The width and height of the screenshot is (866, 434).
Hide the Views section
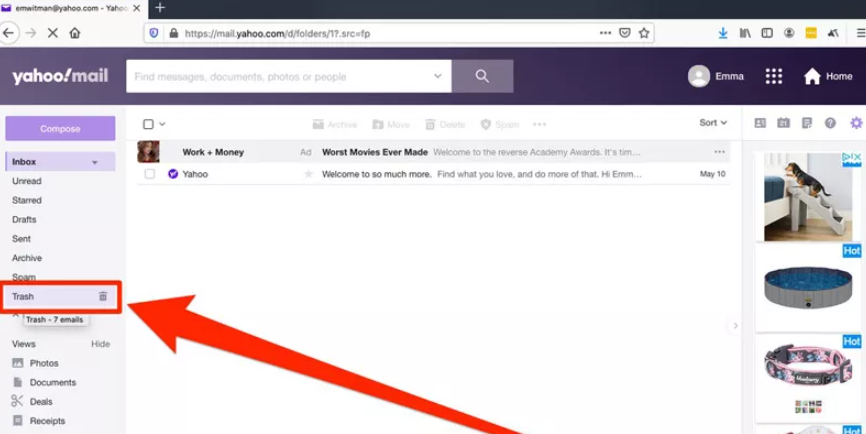[101, 344]
